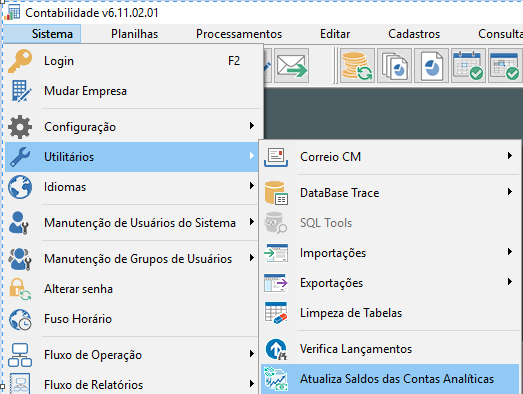The height and width of the screenshot is (394, 523).
Task: Open the Consulta menu
Action: click(x=500, y=34)
